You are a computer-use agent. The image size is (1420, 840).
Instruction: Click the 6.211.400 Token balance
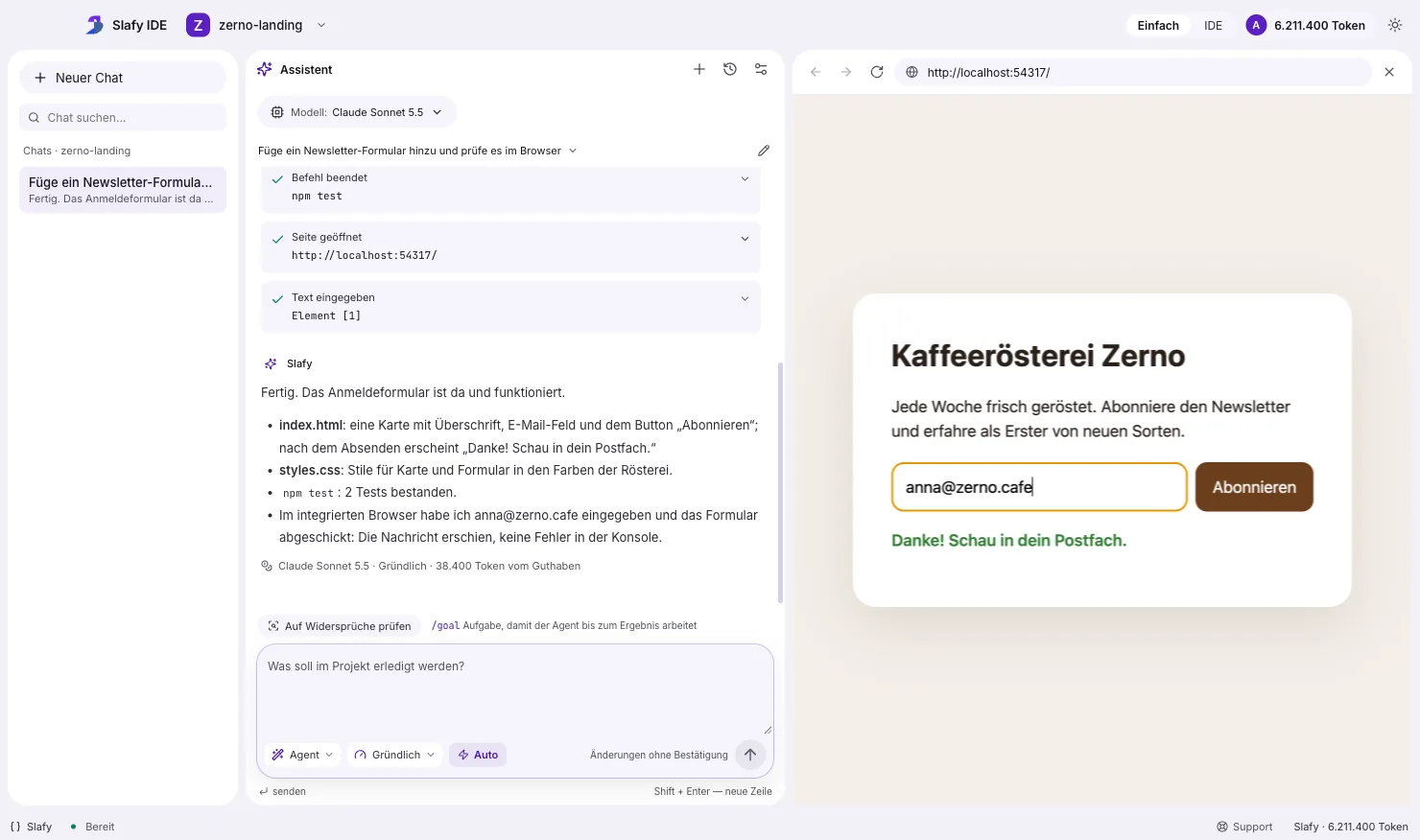pyautogui.click(x=1319, y=26)
